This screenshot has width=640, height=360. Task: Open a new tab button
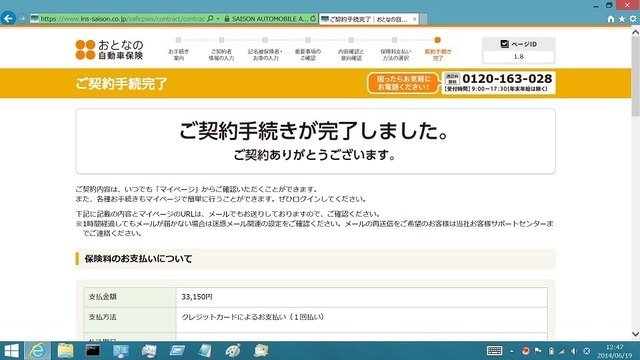click(x=423, y=19)
